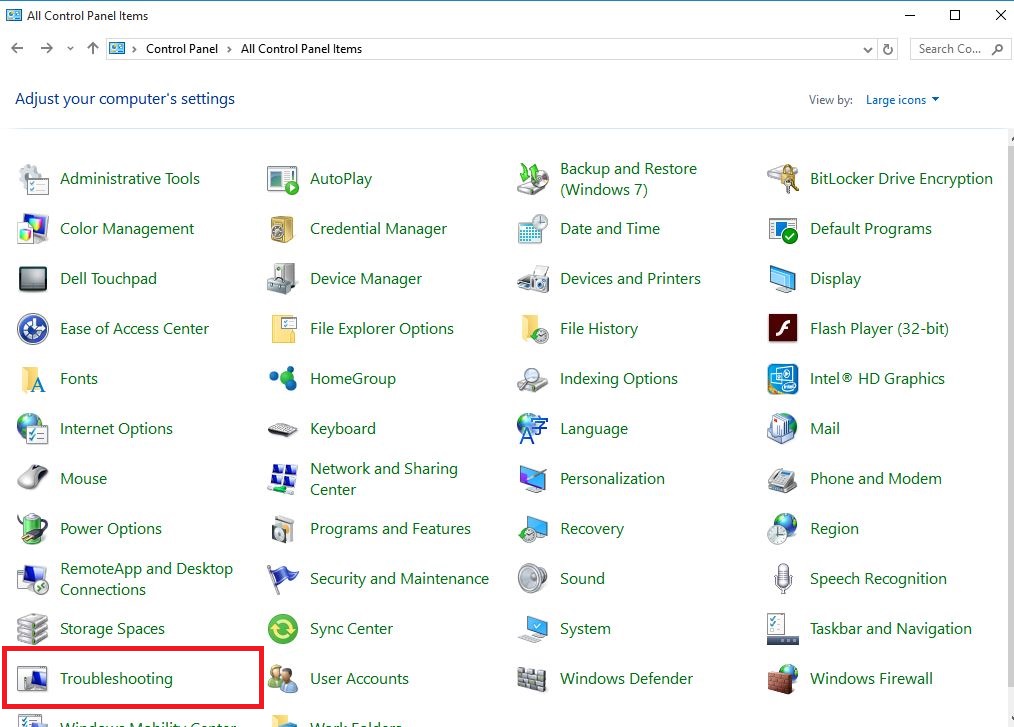This screenshot has width=1014, height=727.
Task: Open Storage Spaces drives icon
Action: [x=33, y=629]
